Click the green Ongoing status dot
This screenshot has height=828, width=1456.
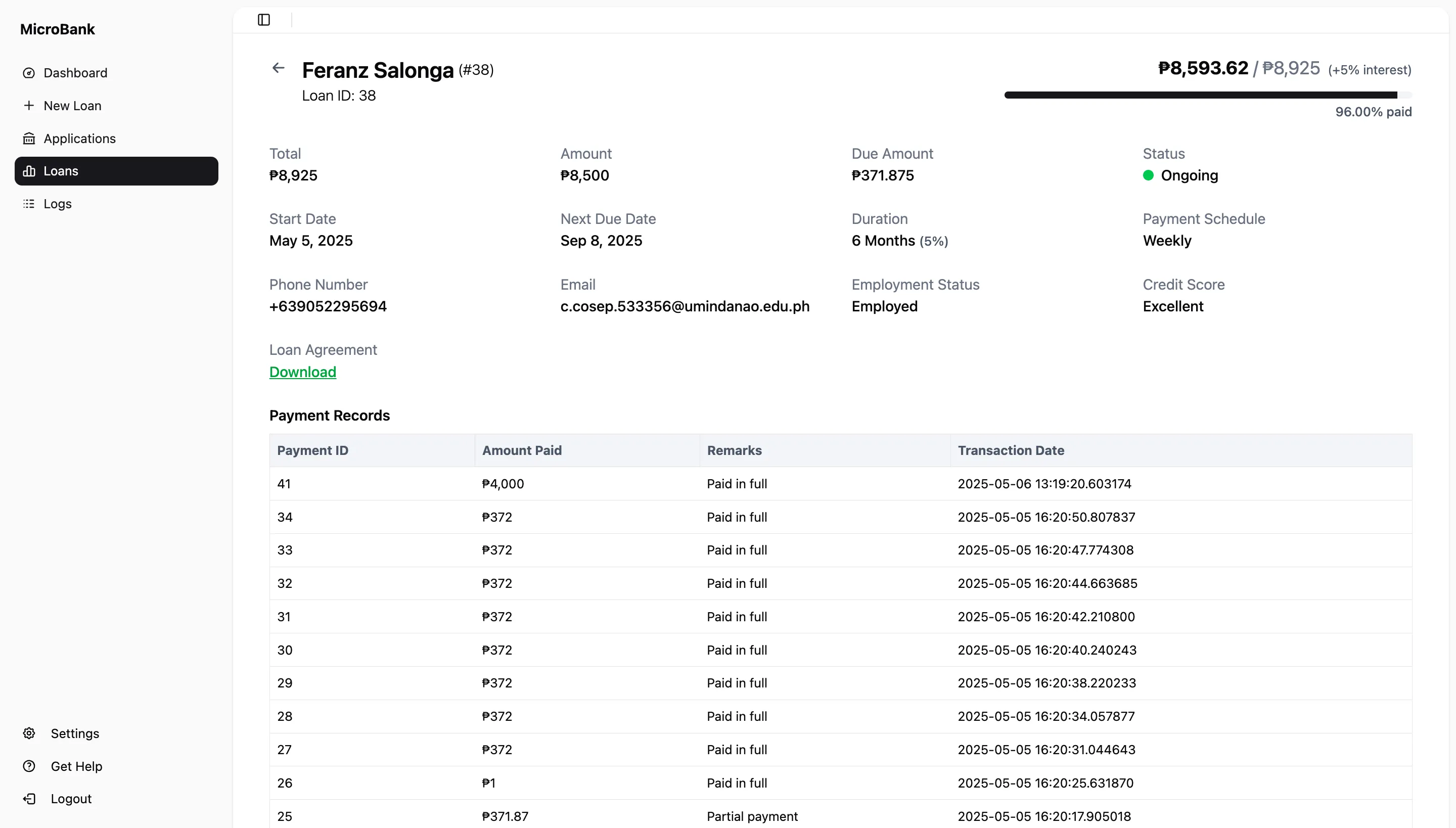coord(1148,175)
